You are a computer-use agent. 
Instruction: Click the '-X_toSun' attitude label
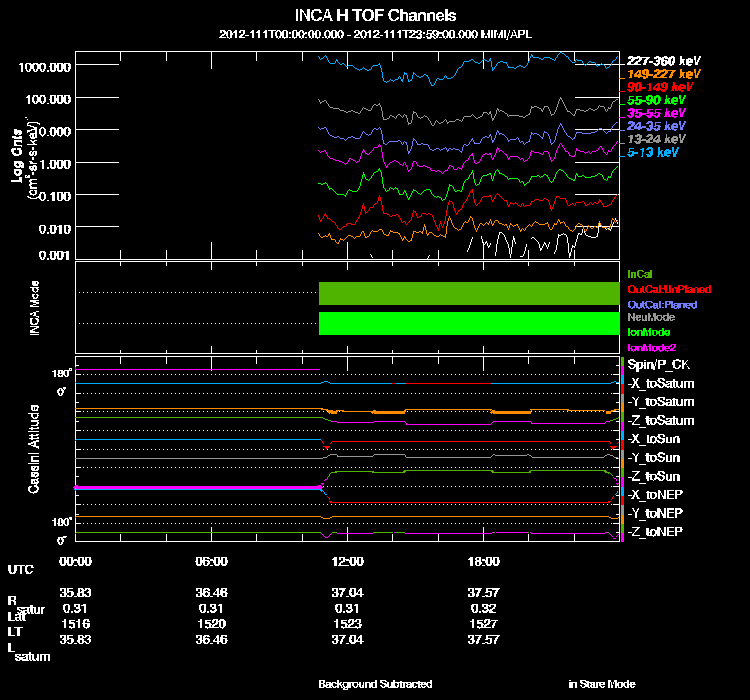pyautogui.click(x=653, y=439)
